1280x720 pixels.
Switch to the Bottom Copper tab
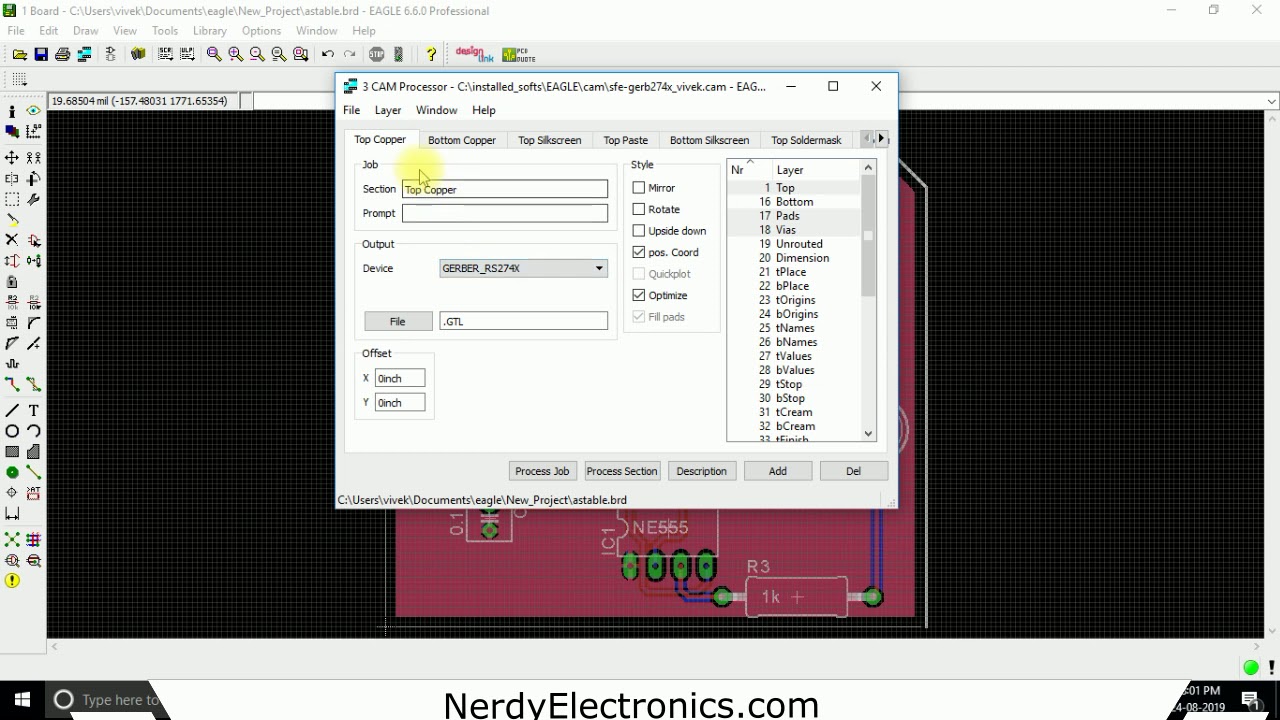[462, 140]
